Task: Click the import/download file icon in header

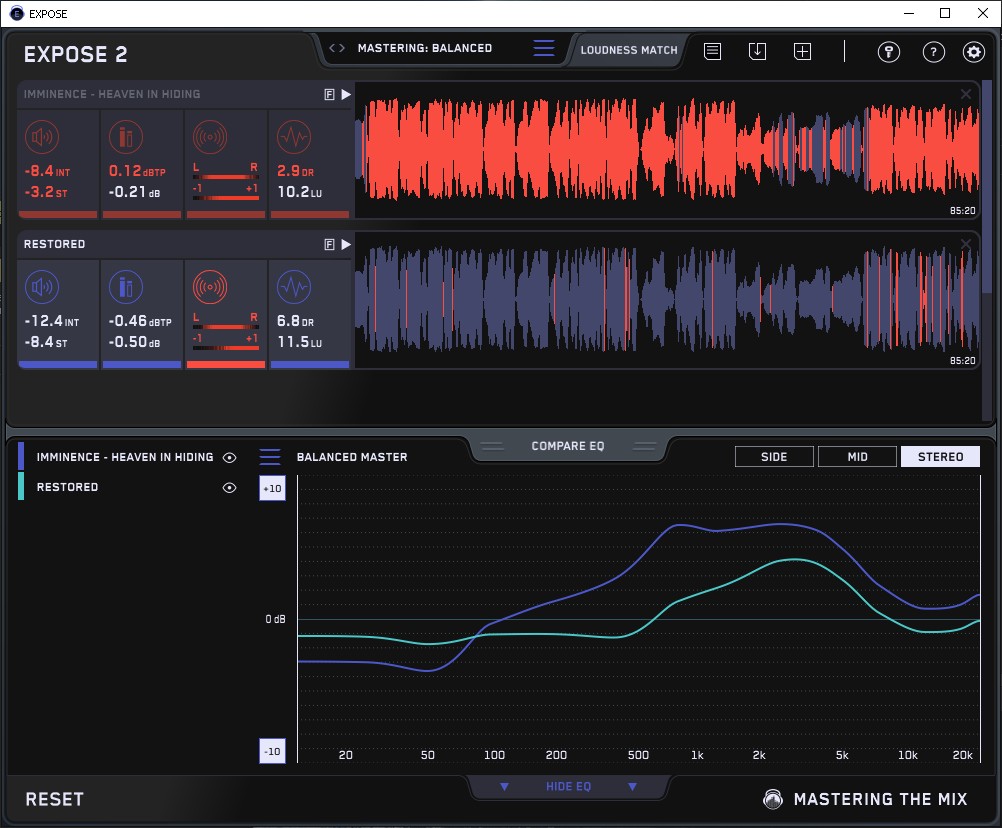Action: (x=757, y=51)
